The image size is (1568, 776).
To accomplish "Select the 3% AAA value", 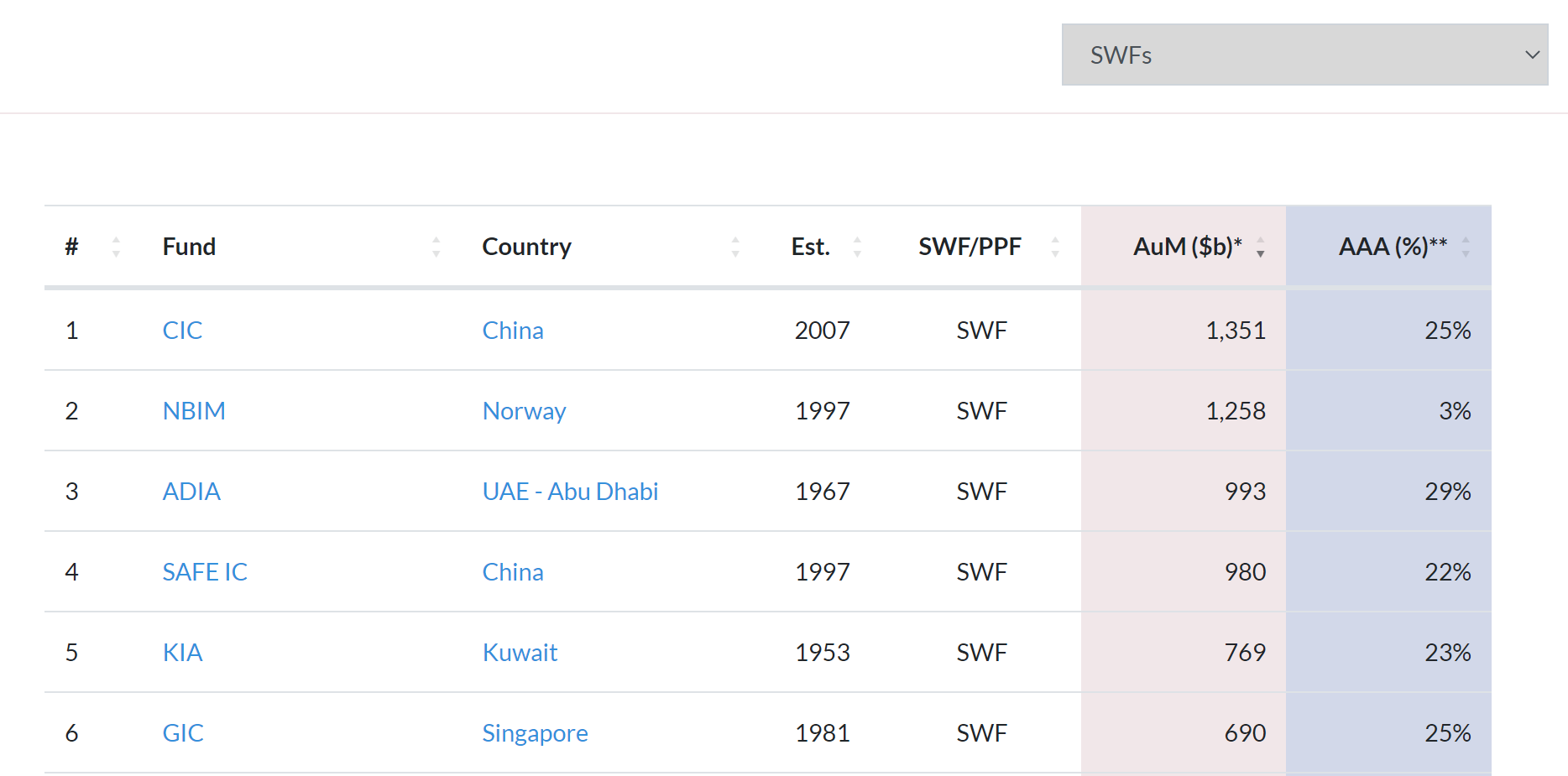I will [1455, 410].
